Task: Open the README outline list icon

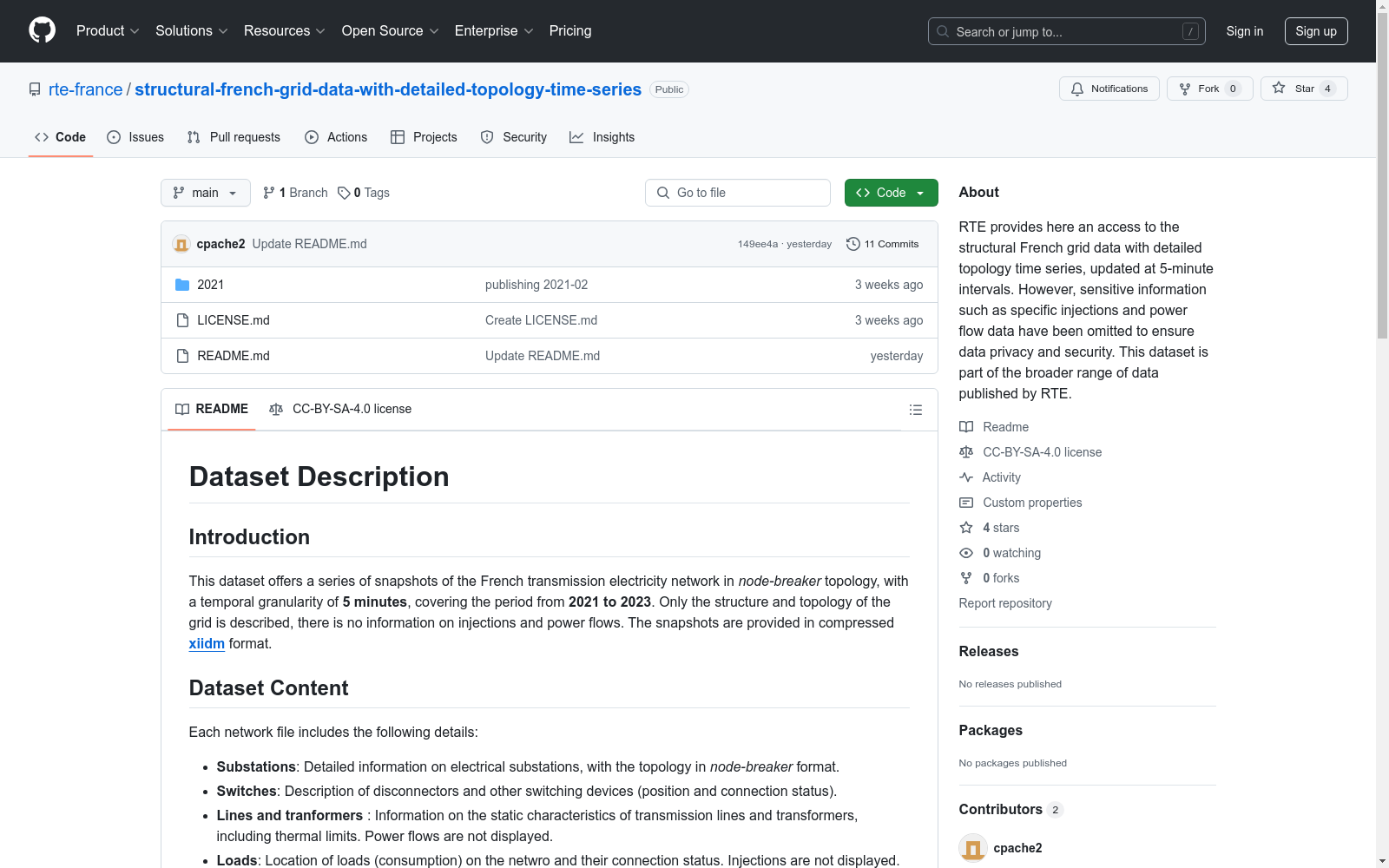Action: point(915,410)
